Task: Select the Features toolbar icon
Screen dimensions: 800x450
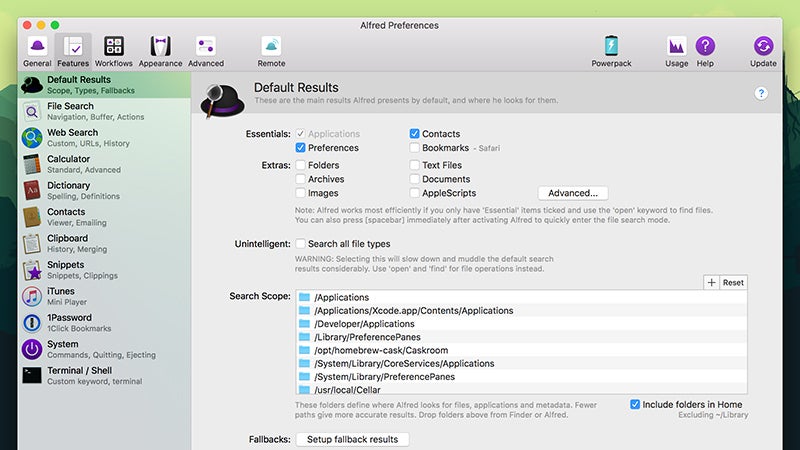Action: 73,46
